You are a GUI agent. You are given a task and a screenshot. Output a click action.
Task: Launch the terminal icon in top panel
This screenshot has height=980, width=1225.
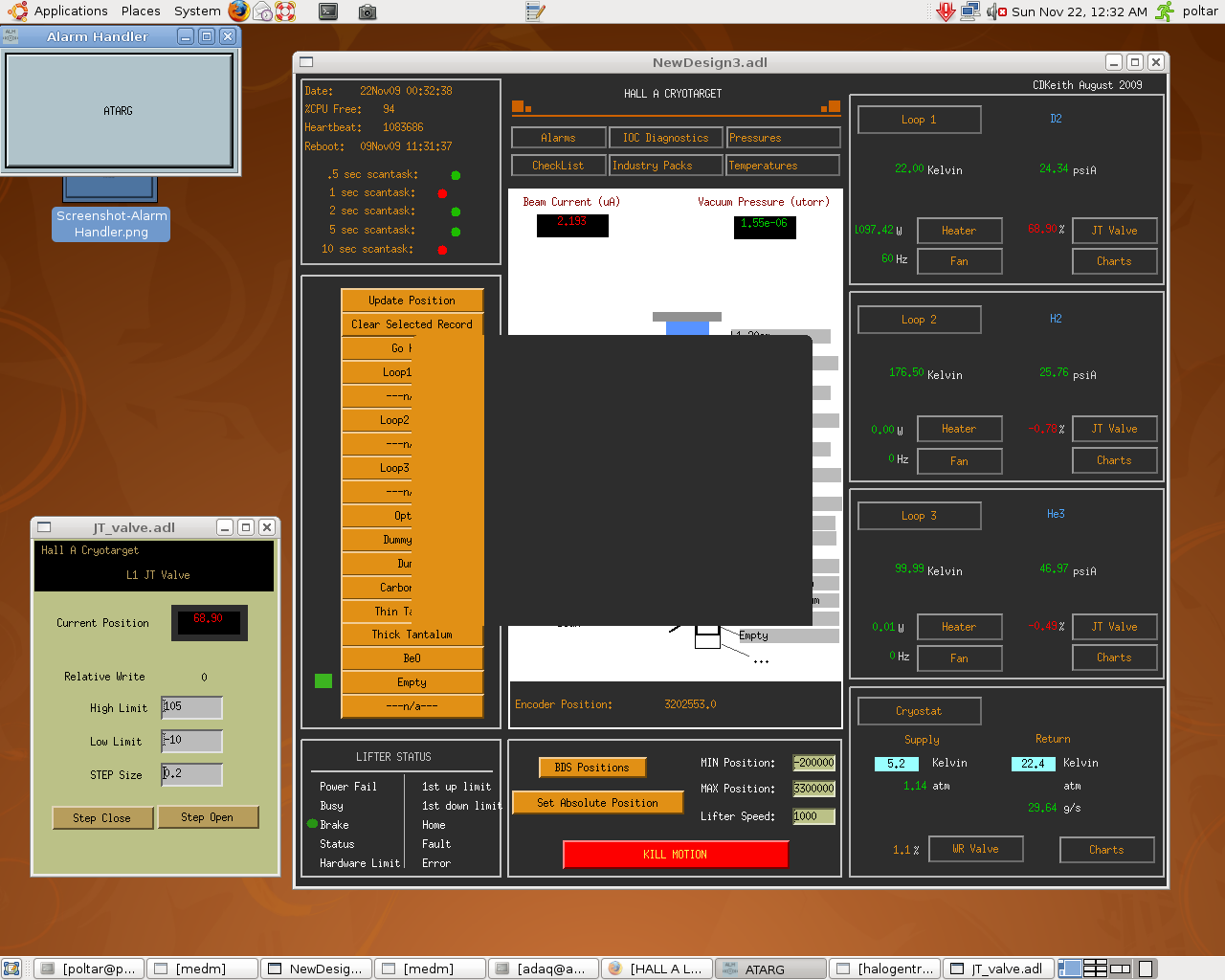click(x=328, y=11)
